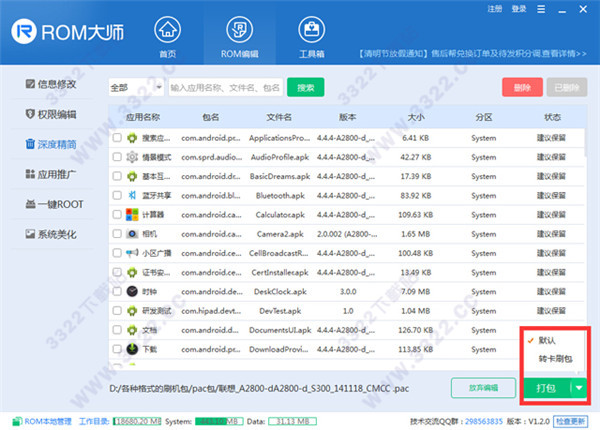Click the green 搜索 button
Viewport: 600px width, 430px height.
(305, 88)
